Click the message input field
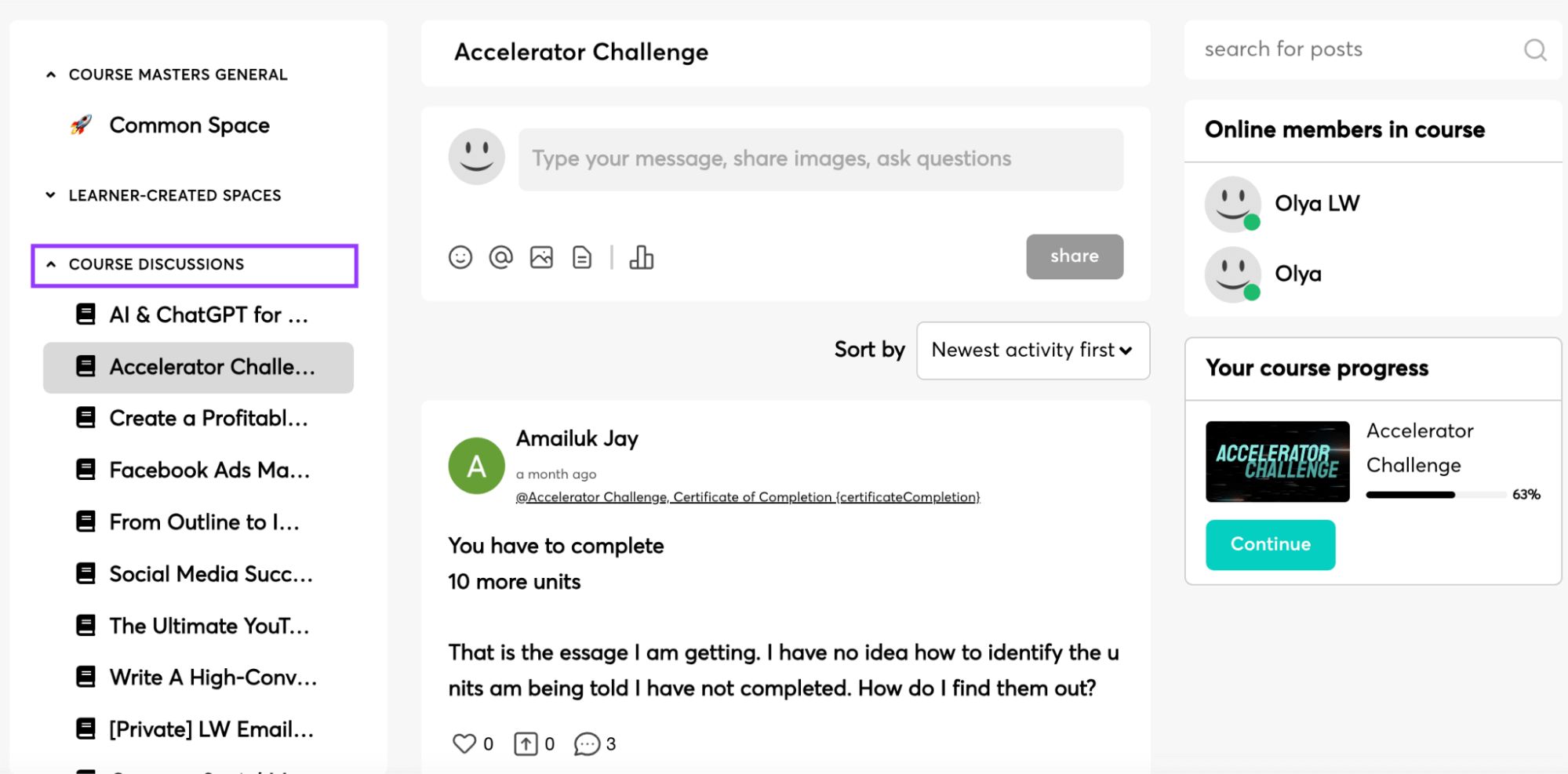 point(820,158)
